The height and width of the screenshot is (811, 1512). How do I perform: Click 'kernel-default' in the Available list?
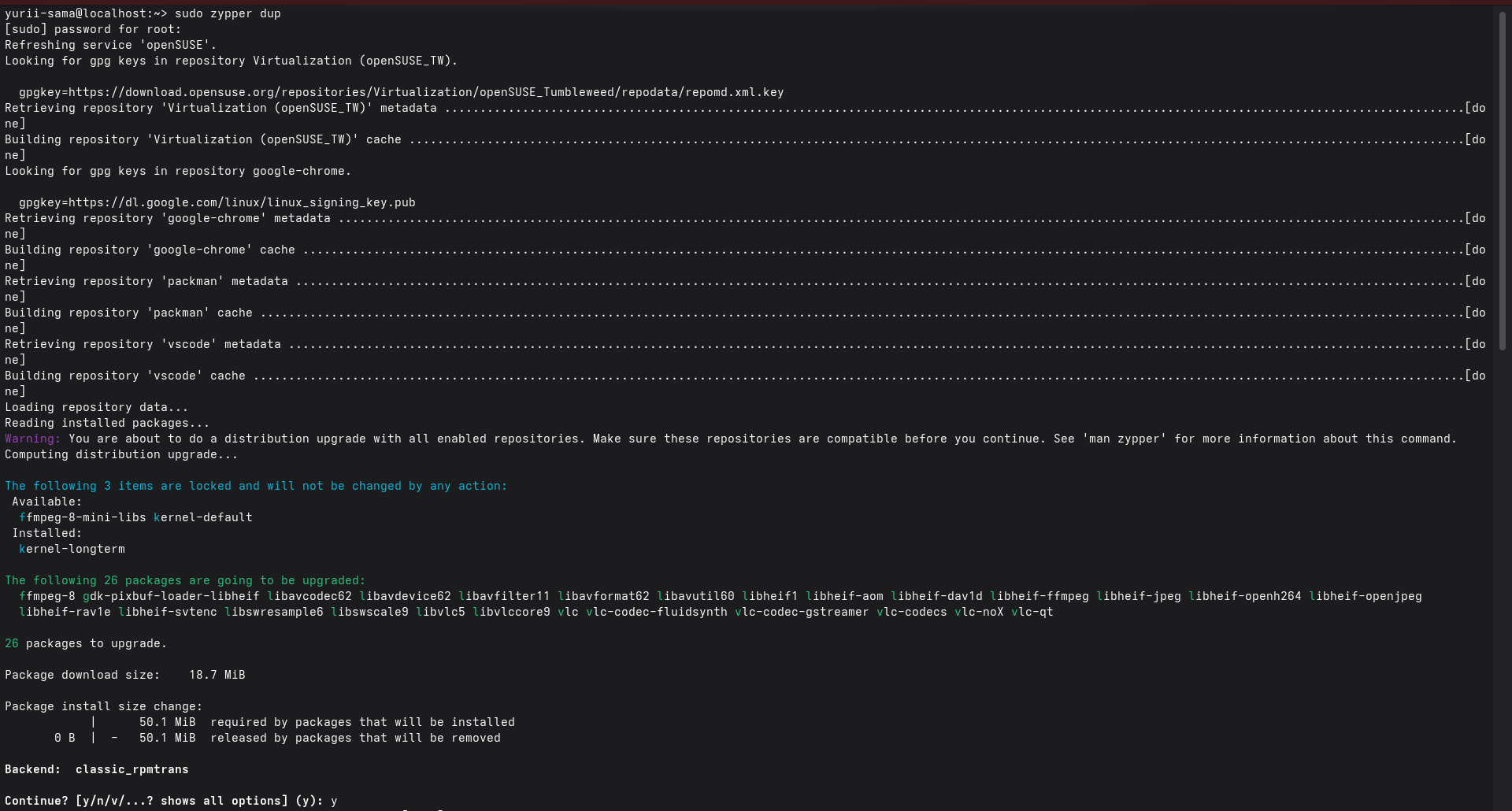tap(203, 517)
